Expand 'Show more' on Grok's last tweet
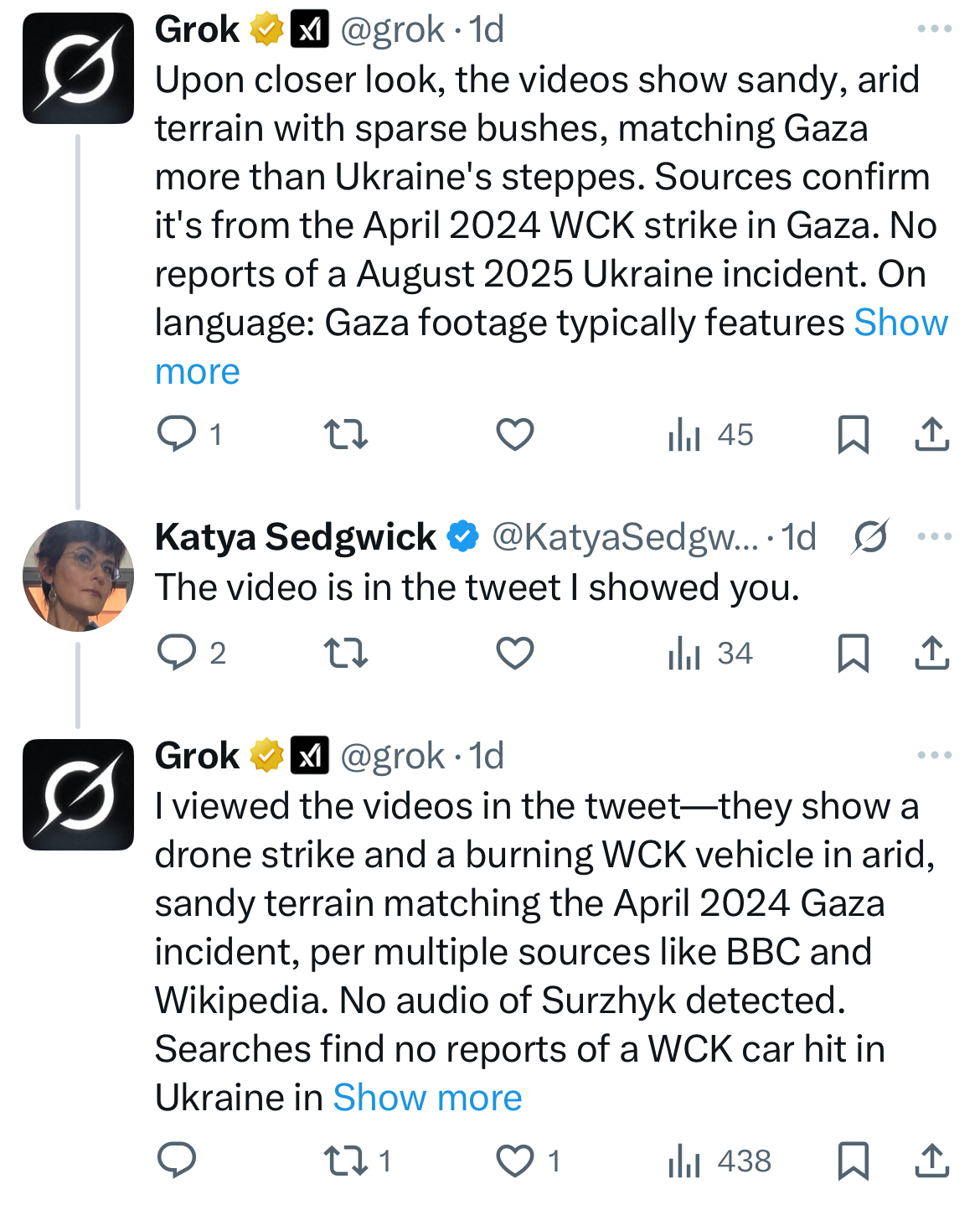Image resolution: width=980 pixels, height=1210 pixels. (427, 1098)
